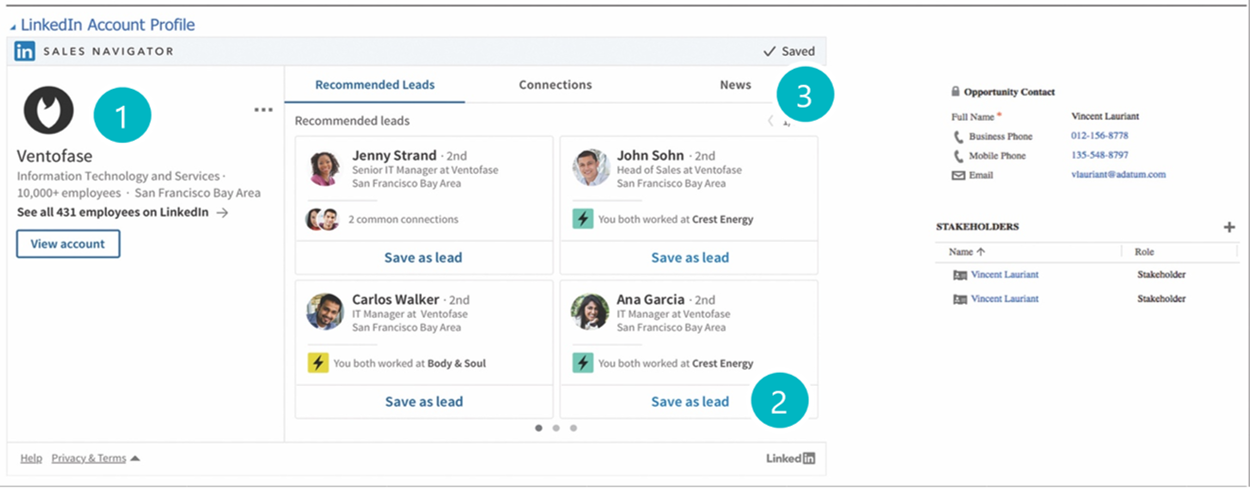The height and width of the screenshot is (491, 1250).
Task: Click the LinkedIn Sales Navigator logo
Action: (25, 51)
